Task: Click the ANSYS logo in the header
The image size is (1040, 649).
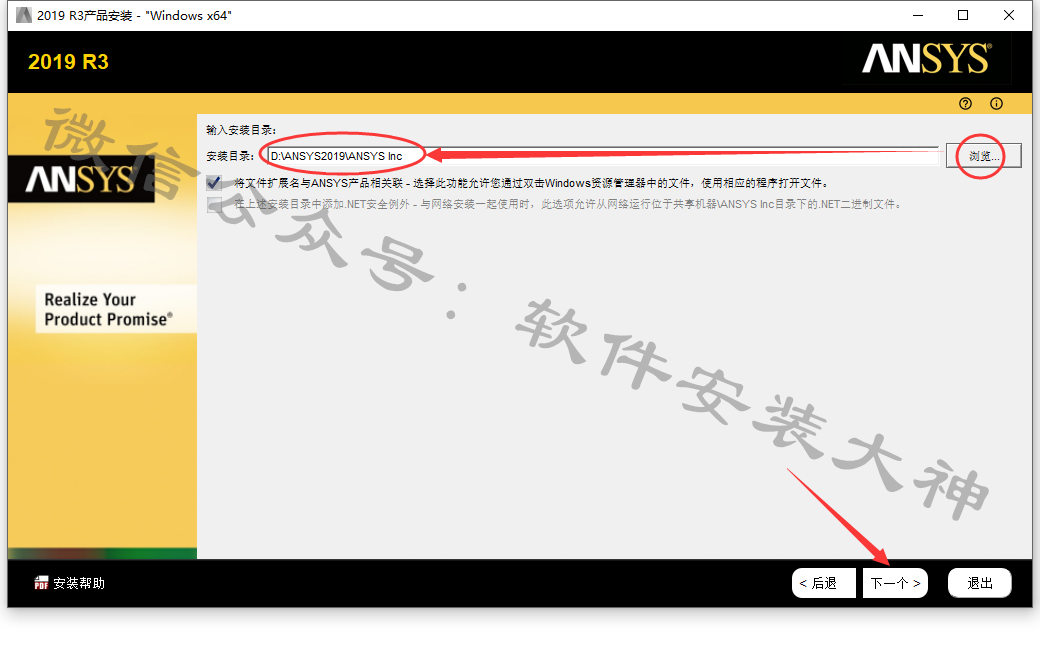Action: point(927,58)
